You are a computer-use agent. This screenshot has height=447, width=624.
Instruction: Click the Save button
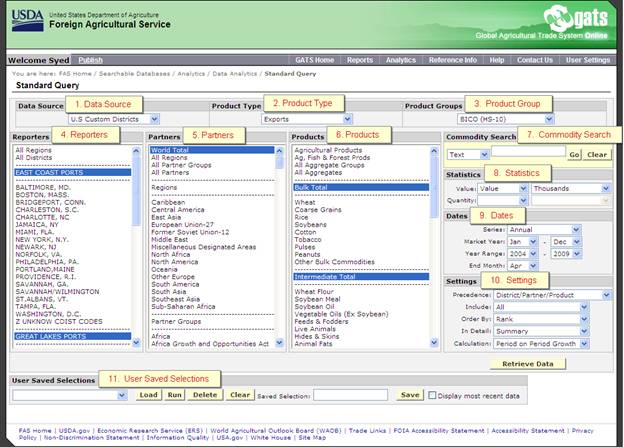click(410, 395)
